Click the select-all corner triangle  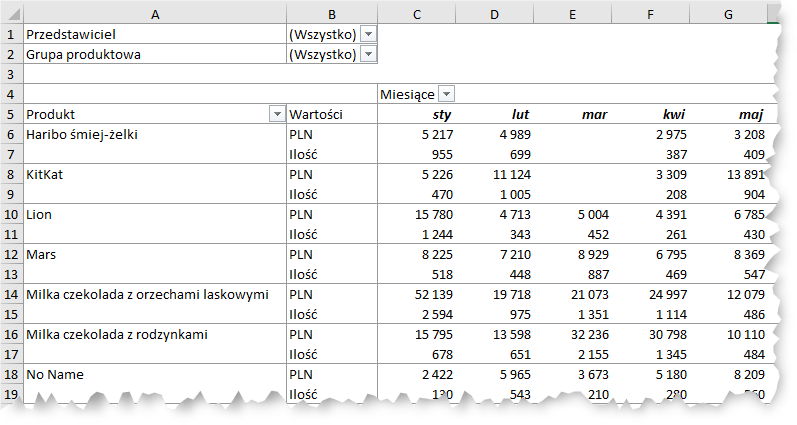tap(14, 15)
